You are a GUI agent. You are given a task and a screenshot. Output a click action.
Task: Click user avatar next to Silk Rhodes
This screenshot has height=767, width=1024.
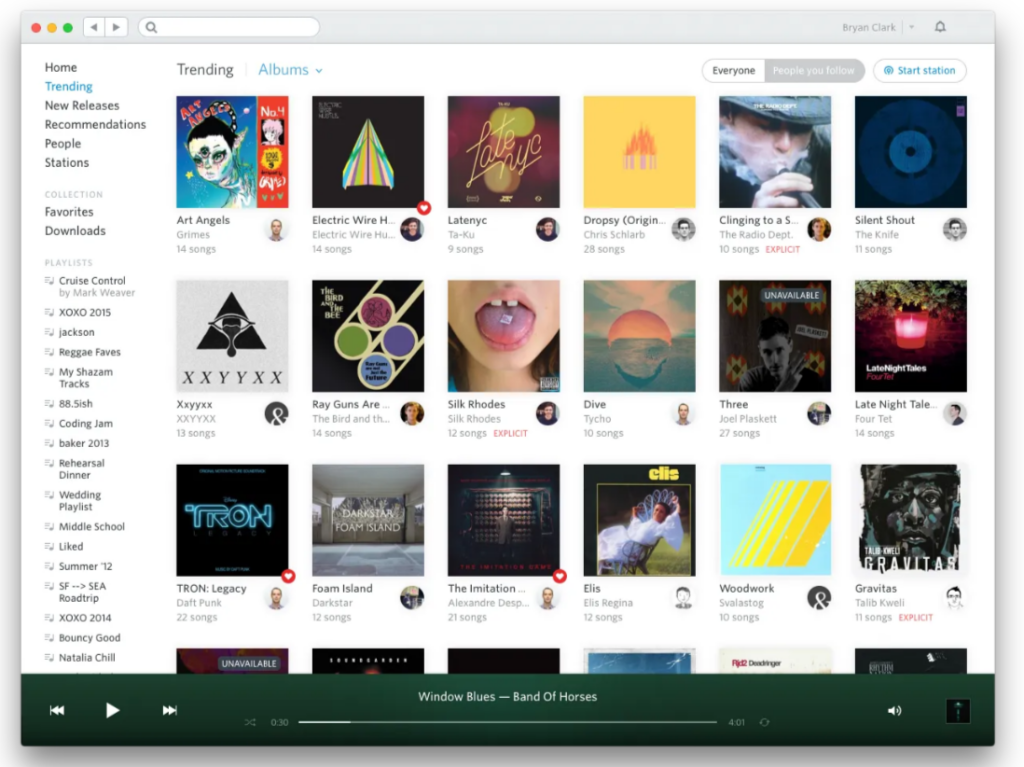click(547, 414)
